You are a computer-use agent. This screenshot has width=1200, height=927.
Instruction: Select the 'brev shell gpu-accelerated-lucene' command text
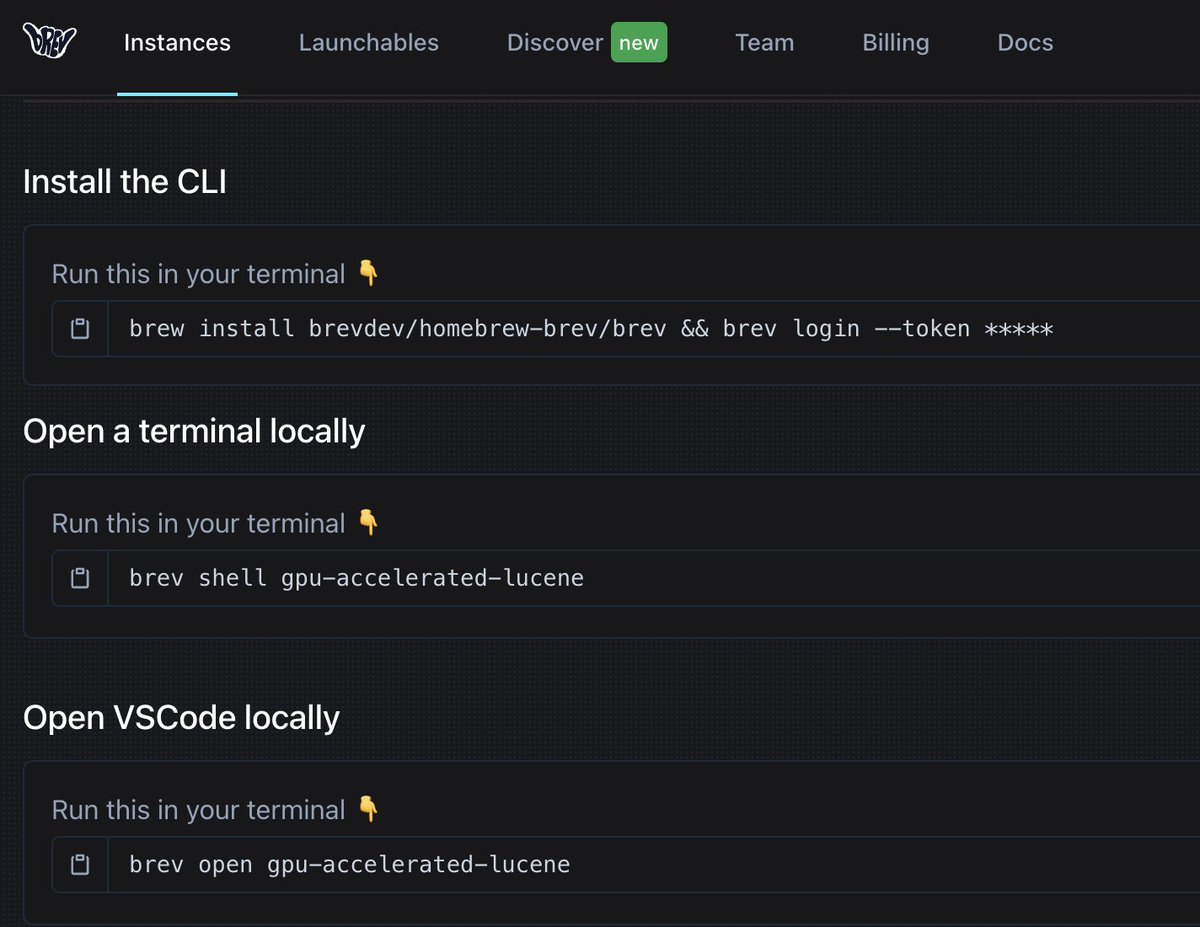[356, 578]
